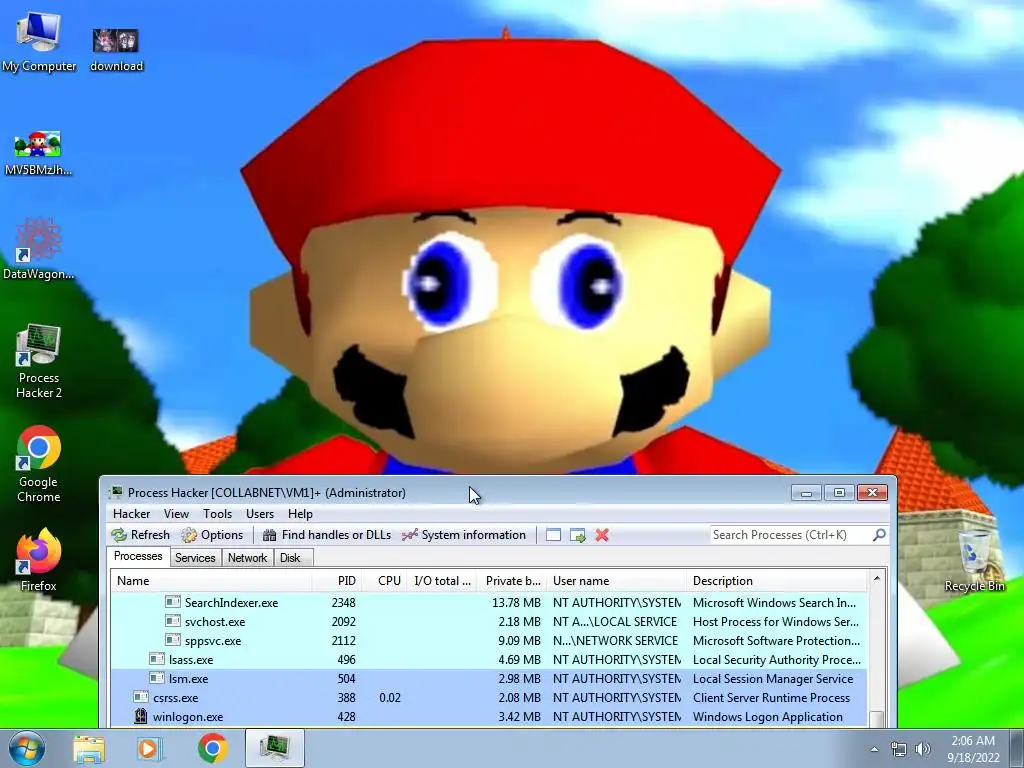Open the Tools menu
This screenshot has width=1024, height=768.
coord(217,514)
